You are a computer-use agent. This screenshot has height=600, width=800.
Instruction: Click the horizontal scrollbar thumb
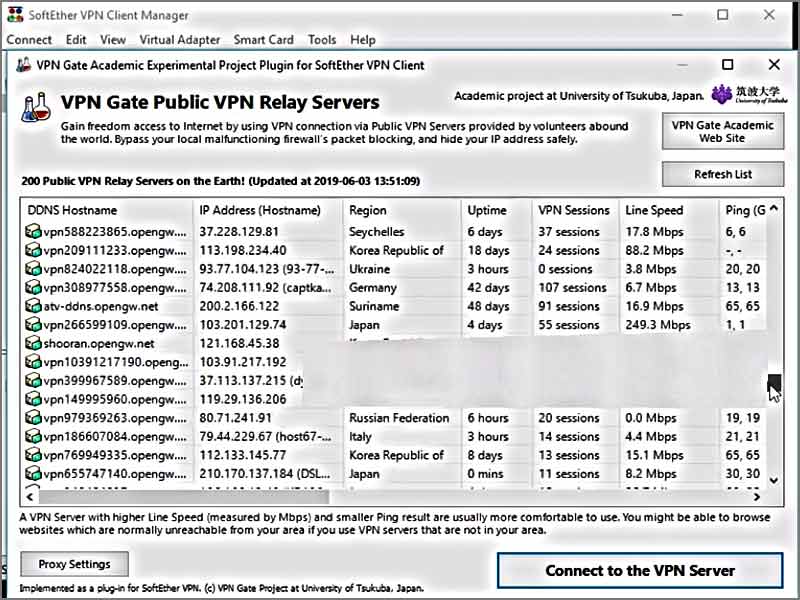[x=184, y=496]
